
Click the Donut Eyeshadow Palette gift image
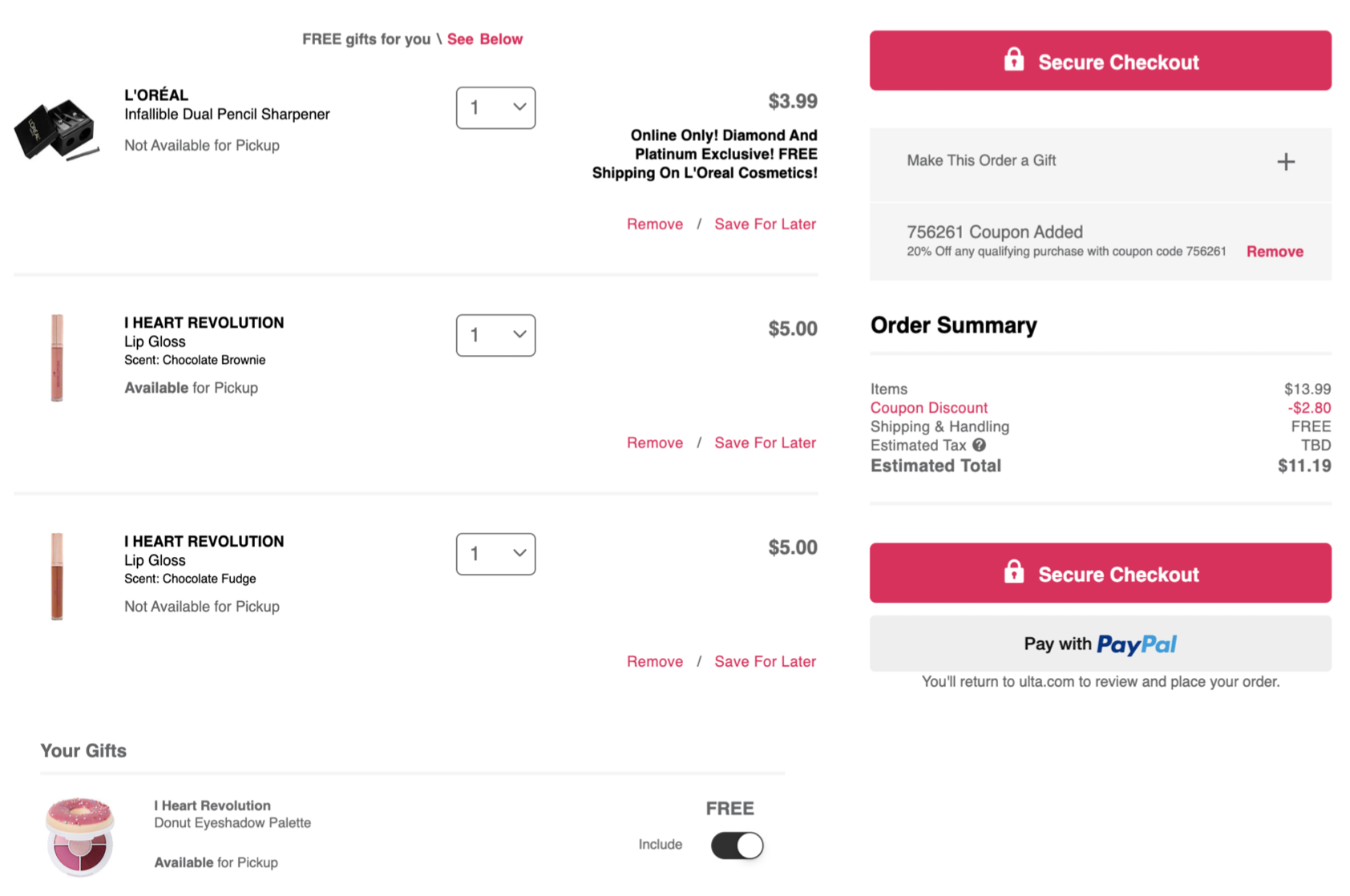tap(79, 836)
